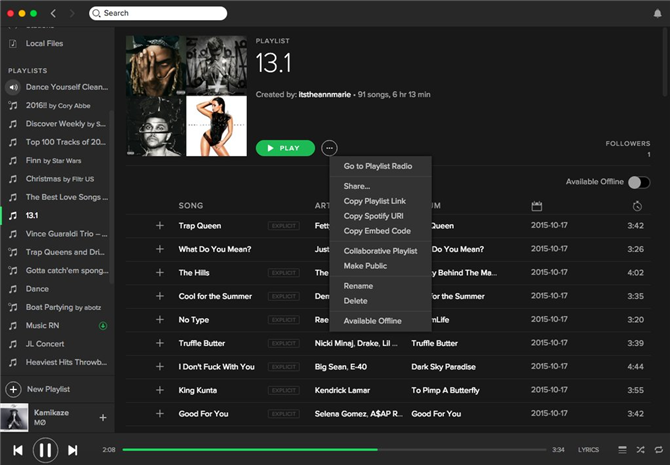Select Copy Playlist Link from menu

coord(374,202)
